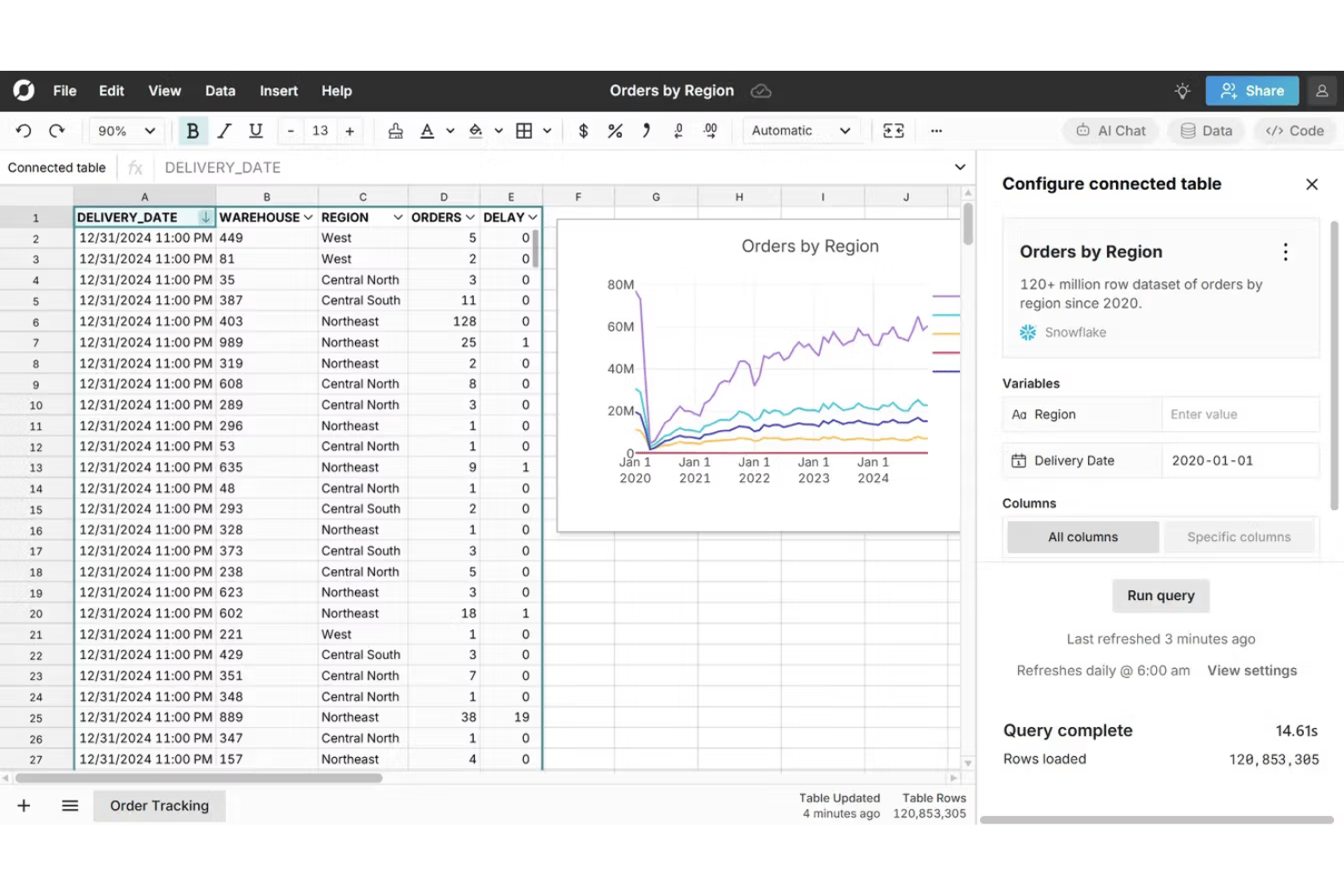This screenshot has width=1344, height=896.
Task: Click the horizontal scrollbar of the sheet
Action: click(199, 778)
